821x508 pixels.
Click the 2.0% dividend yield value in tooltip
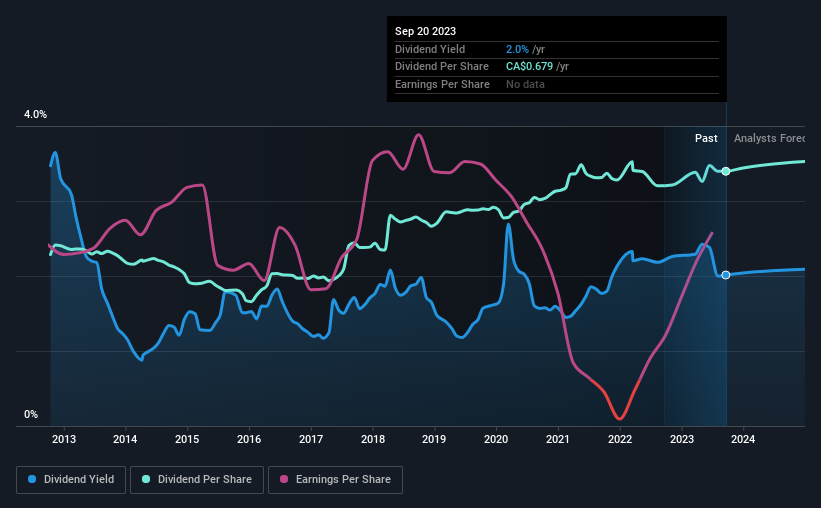(517, 49)
